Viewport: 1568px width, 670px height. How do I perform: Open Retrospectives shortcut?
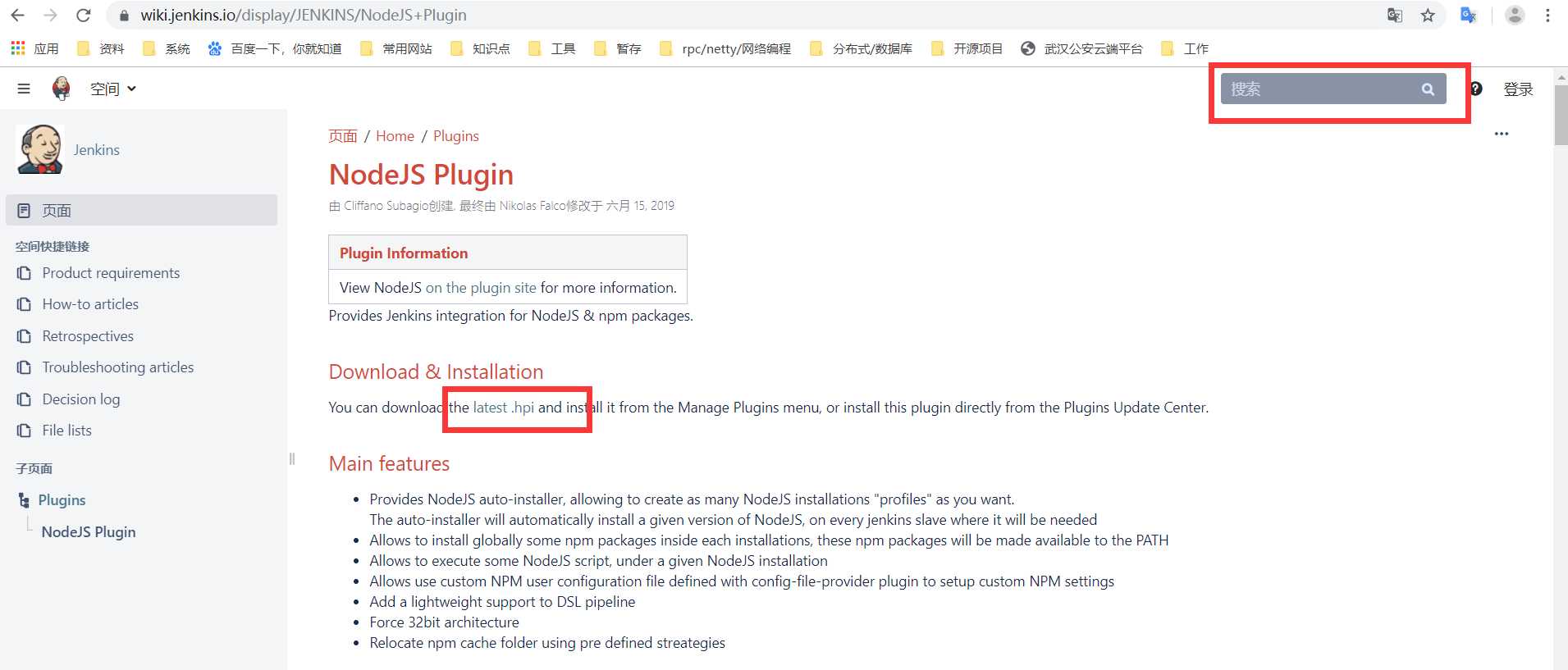point(88,336)
